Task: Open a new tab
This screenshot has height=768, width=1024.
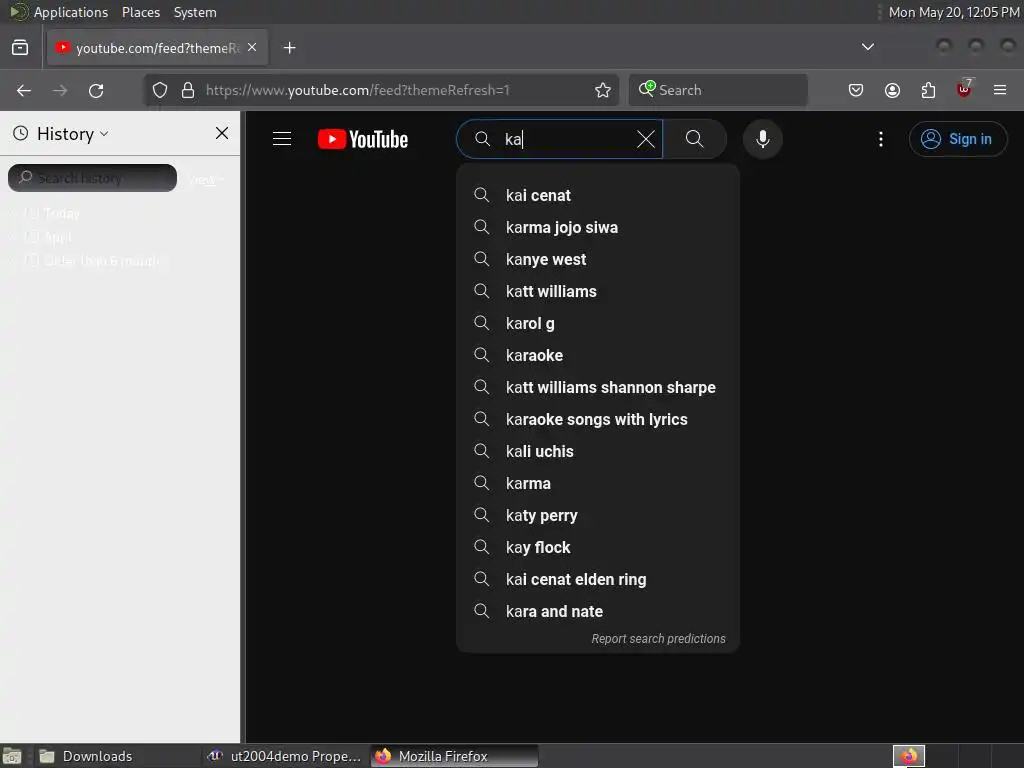Action: click(289, 48)
